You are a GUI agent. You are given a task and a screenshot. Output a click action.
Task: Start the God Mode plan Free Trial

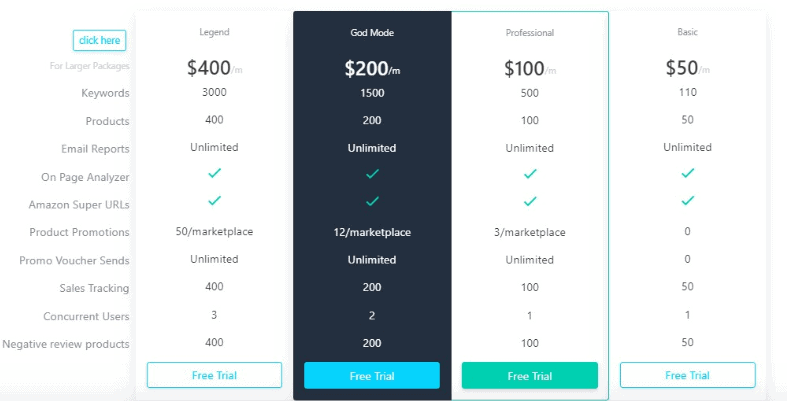pos(372,375)
